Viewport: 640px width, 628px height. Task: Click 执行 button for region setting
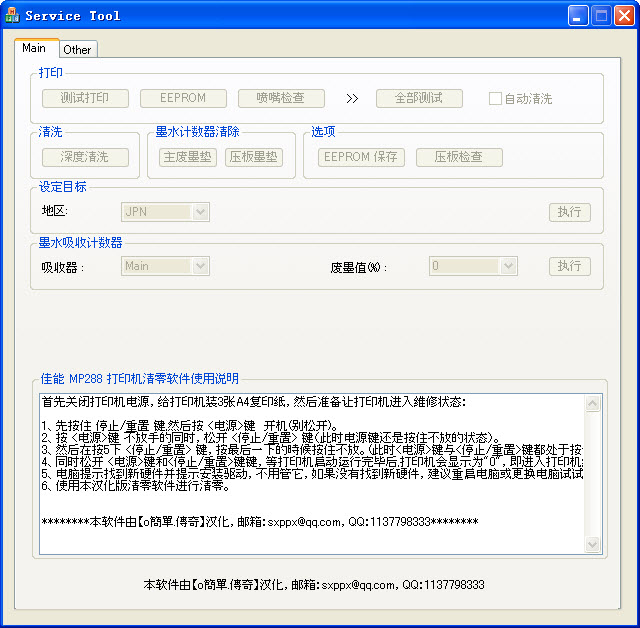coord(569,212)
